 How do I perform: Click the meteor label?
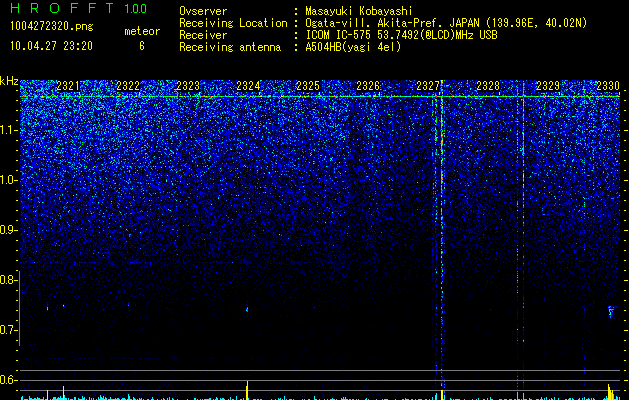pos(142,31)
